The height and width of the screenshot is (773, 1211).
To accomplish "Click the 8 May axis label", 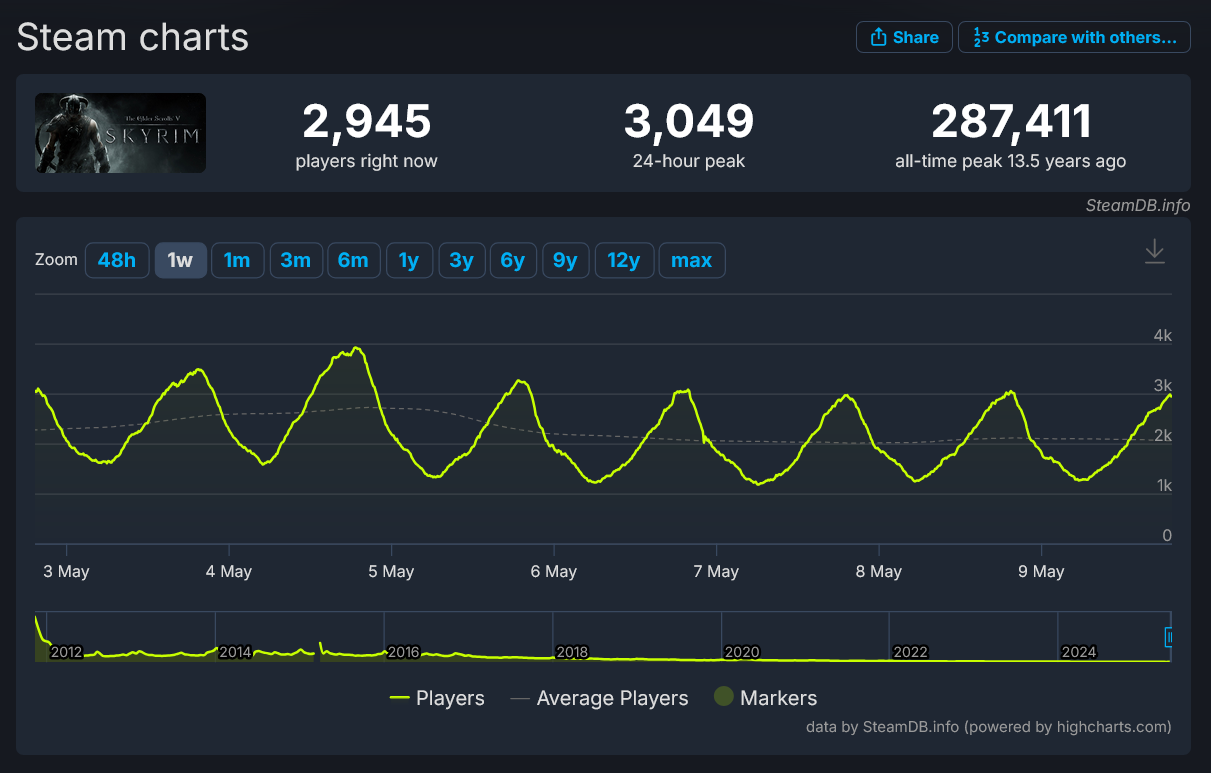I will pyautogui.click(x=879, y=572).
